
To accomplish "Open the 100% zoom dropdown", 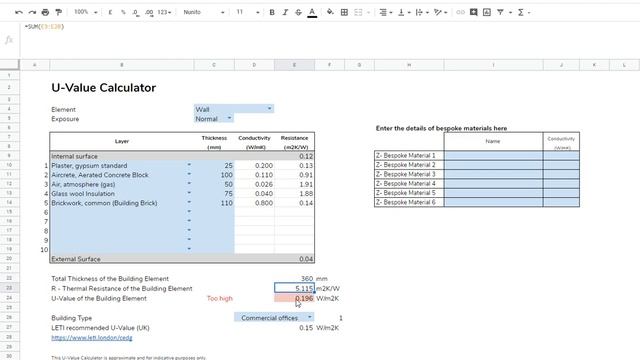I will 86,12.
